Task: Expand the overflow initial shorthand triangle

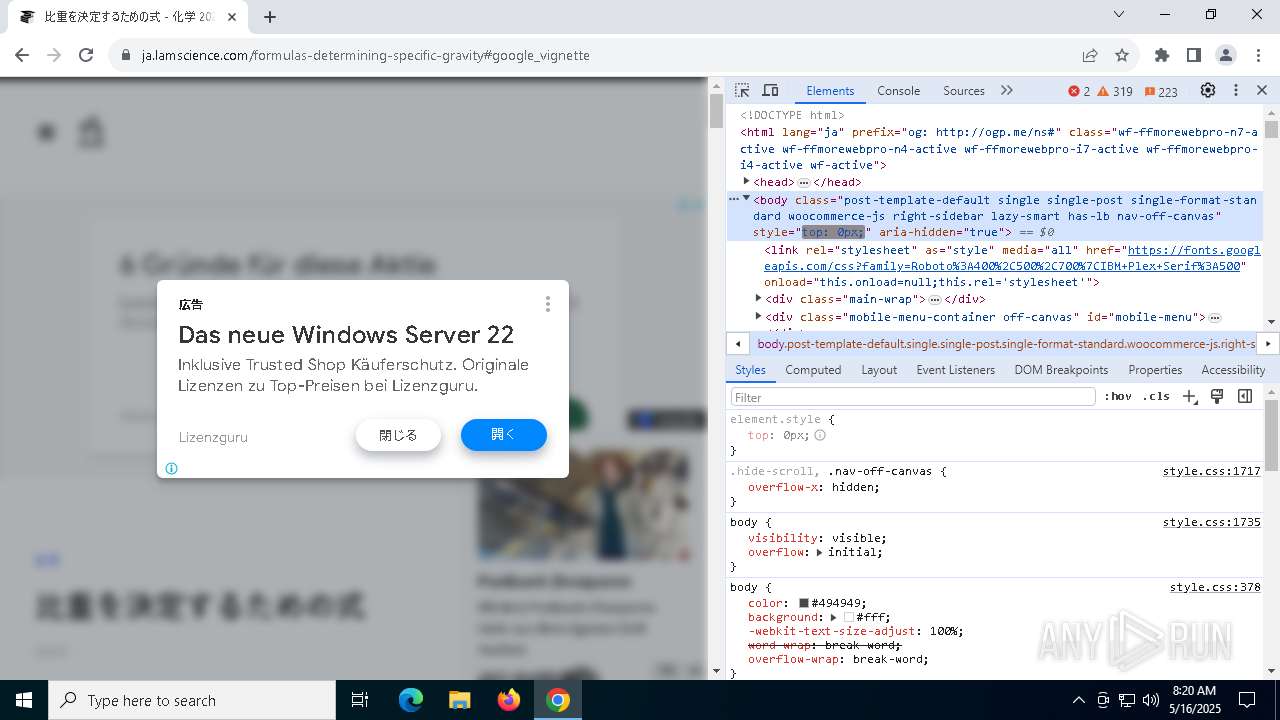Action: [819, 552]
